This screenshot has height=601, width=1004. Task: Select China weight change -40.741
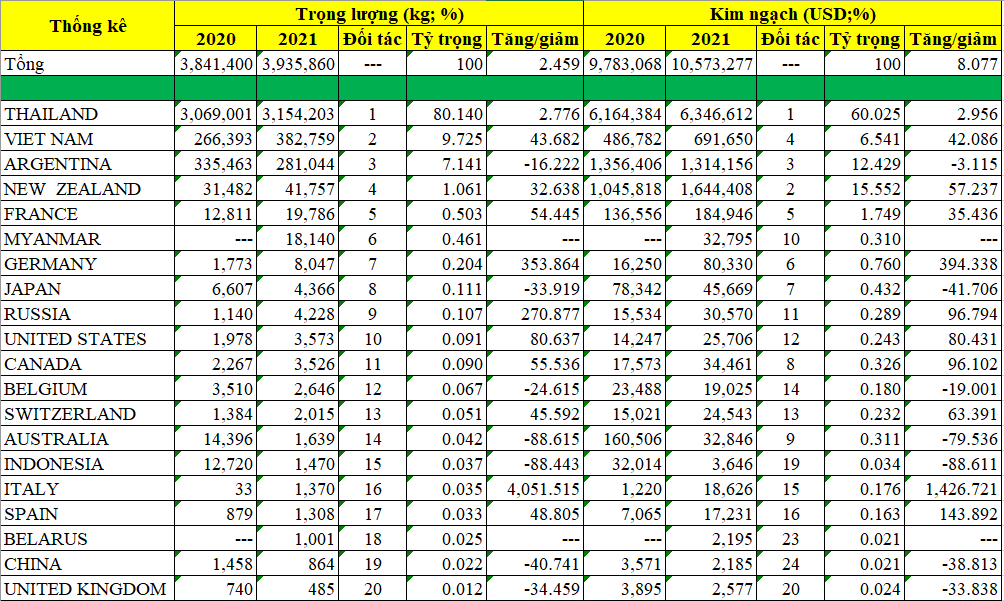coord(535,563)
